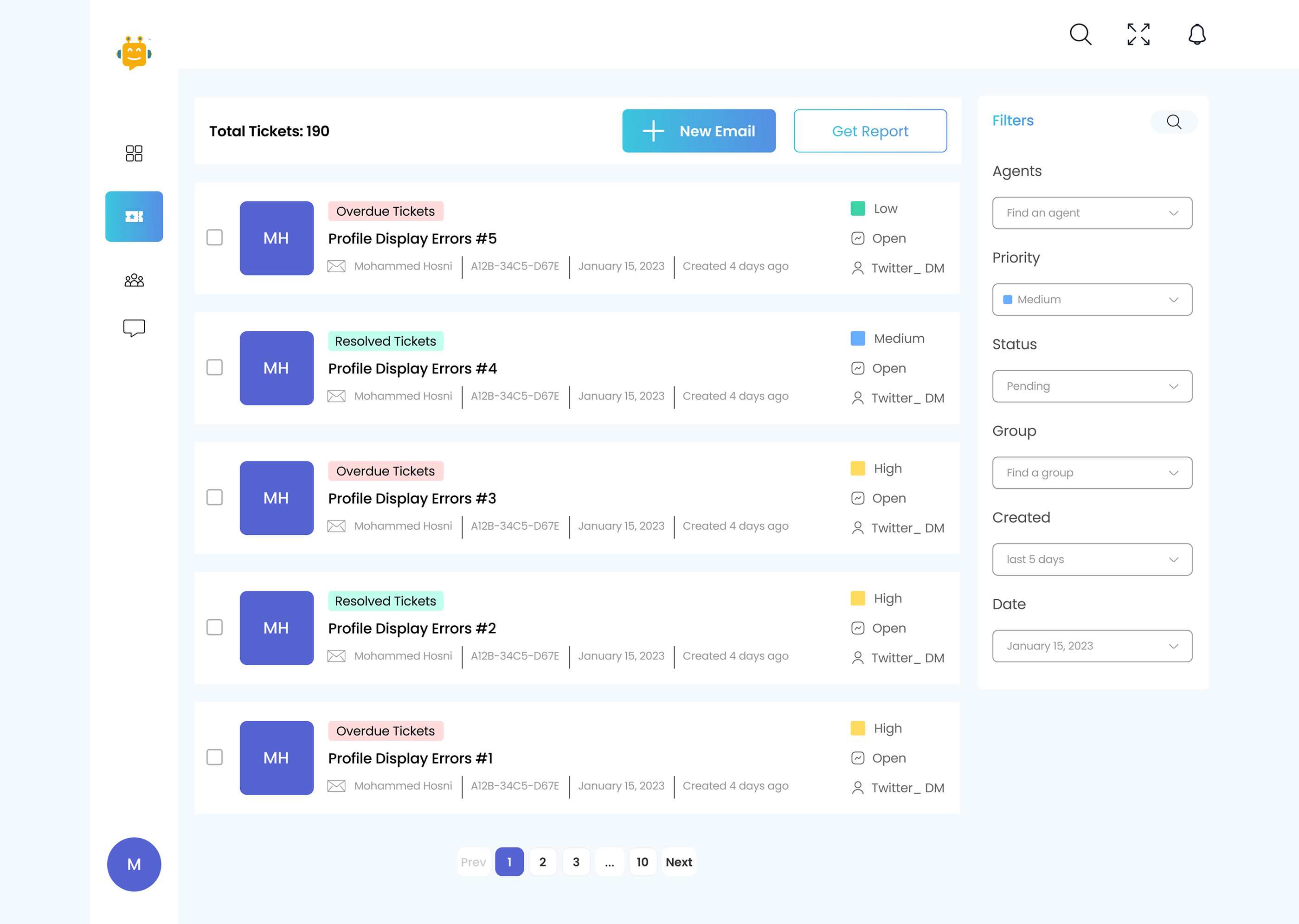Image resolution: width=1299 pixels, height=924 pixels.
Task: Tick the checkbox for Profile Display Errors #1
Action: click(214, 758)
